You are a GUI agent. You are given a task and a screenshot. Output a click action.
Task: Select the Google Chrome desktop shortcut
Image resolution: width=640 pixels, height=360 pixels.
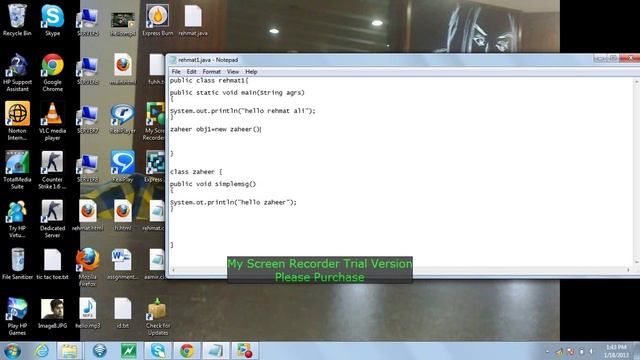[52, 73]
